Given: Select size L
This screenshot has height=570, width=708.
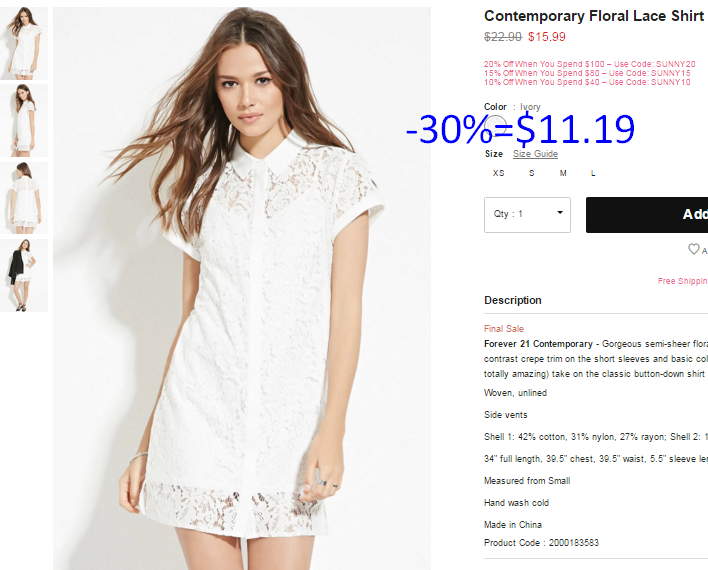Looking at the screenshot, I should pyautogui.click(x=593, y=173).
